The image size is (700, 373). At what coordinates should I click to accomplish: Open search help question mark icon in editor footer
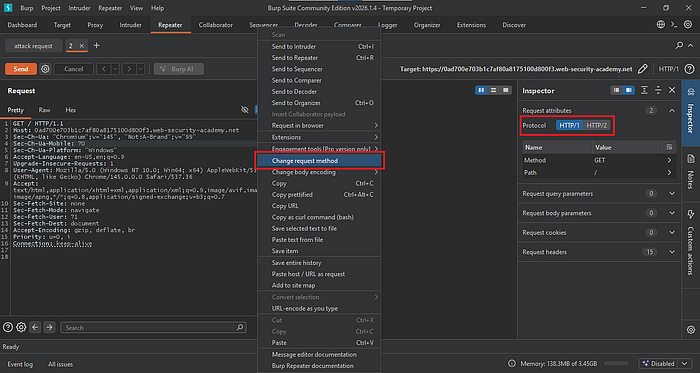[8, 327]
